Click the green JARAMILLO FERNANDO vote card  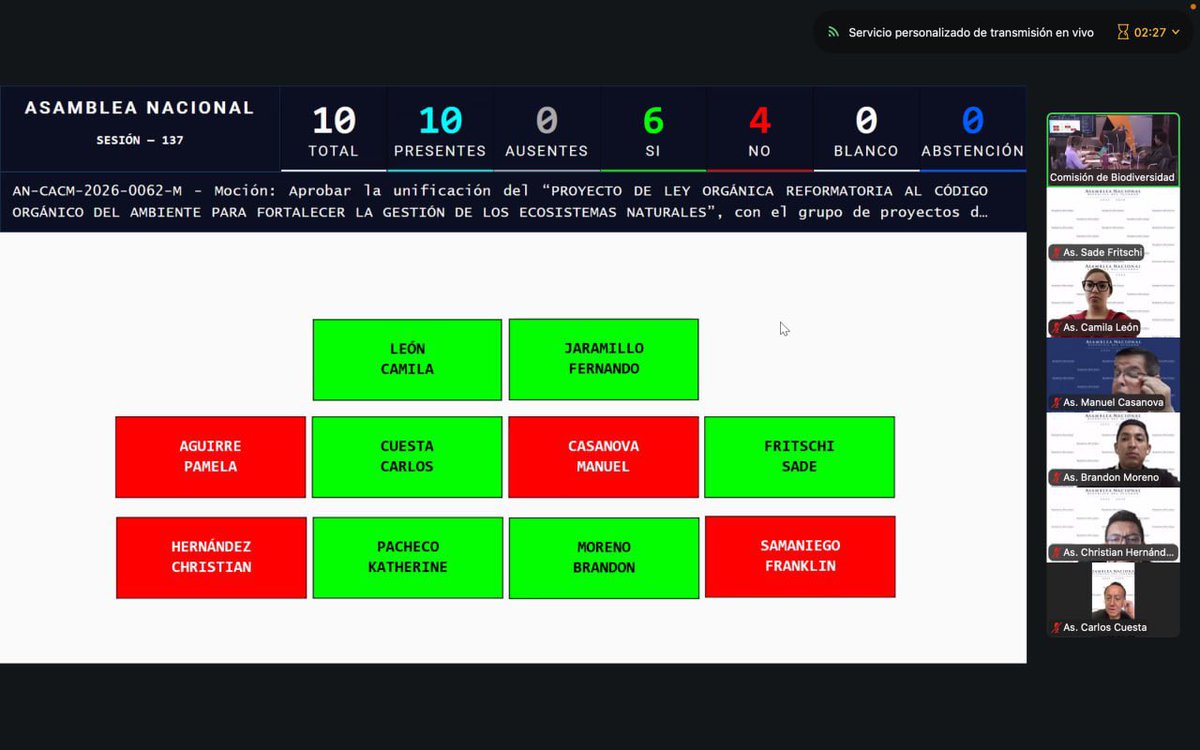click(604, 359)
